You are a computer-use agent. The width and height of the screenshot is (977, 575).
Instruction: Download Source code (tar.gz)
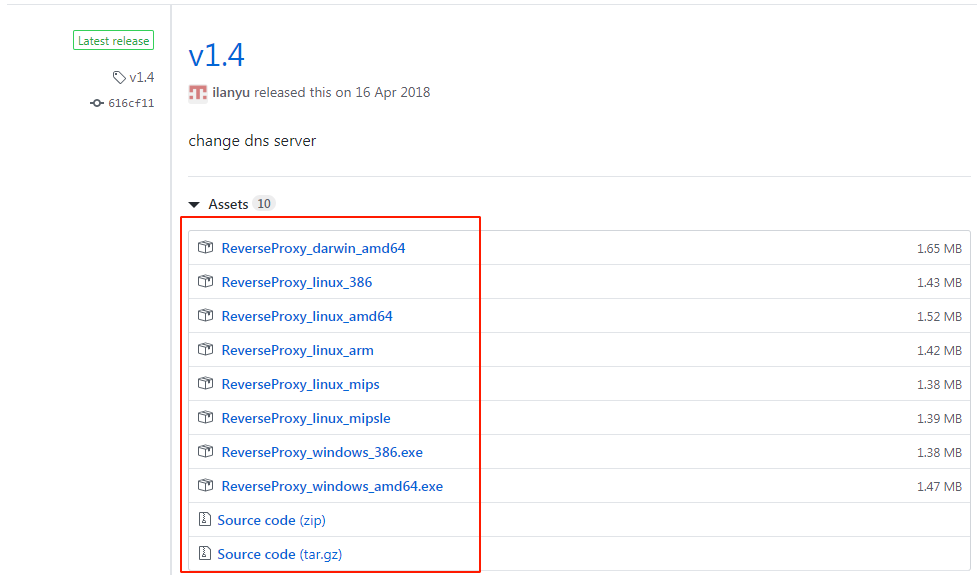coord(280,554)
